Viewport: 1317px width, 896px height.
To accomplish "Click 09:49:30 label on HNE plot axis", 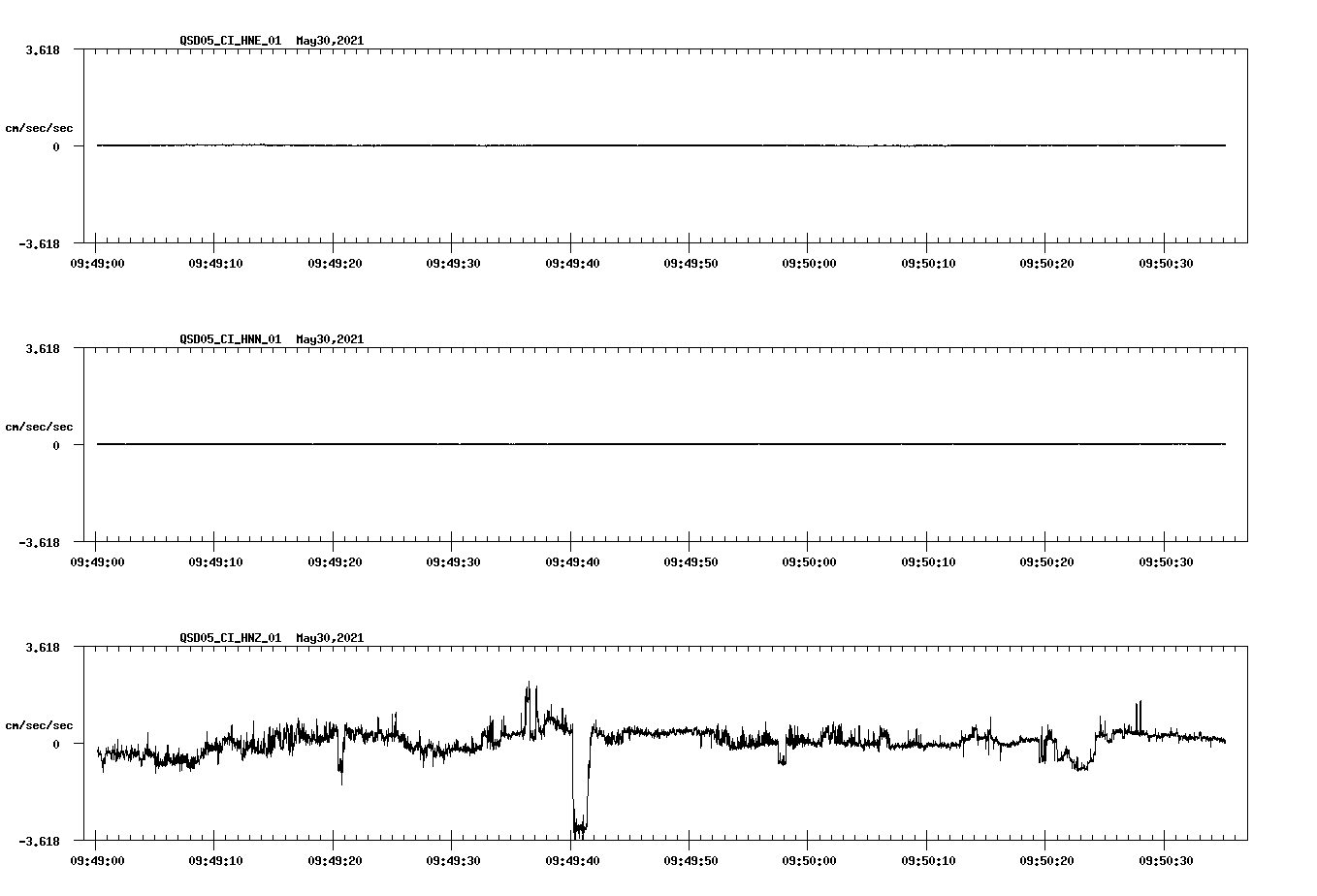I will [x=453, y=263].
